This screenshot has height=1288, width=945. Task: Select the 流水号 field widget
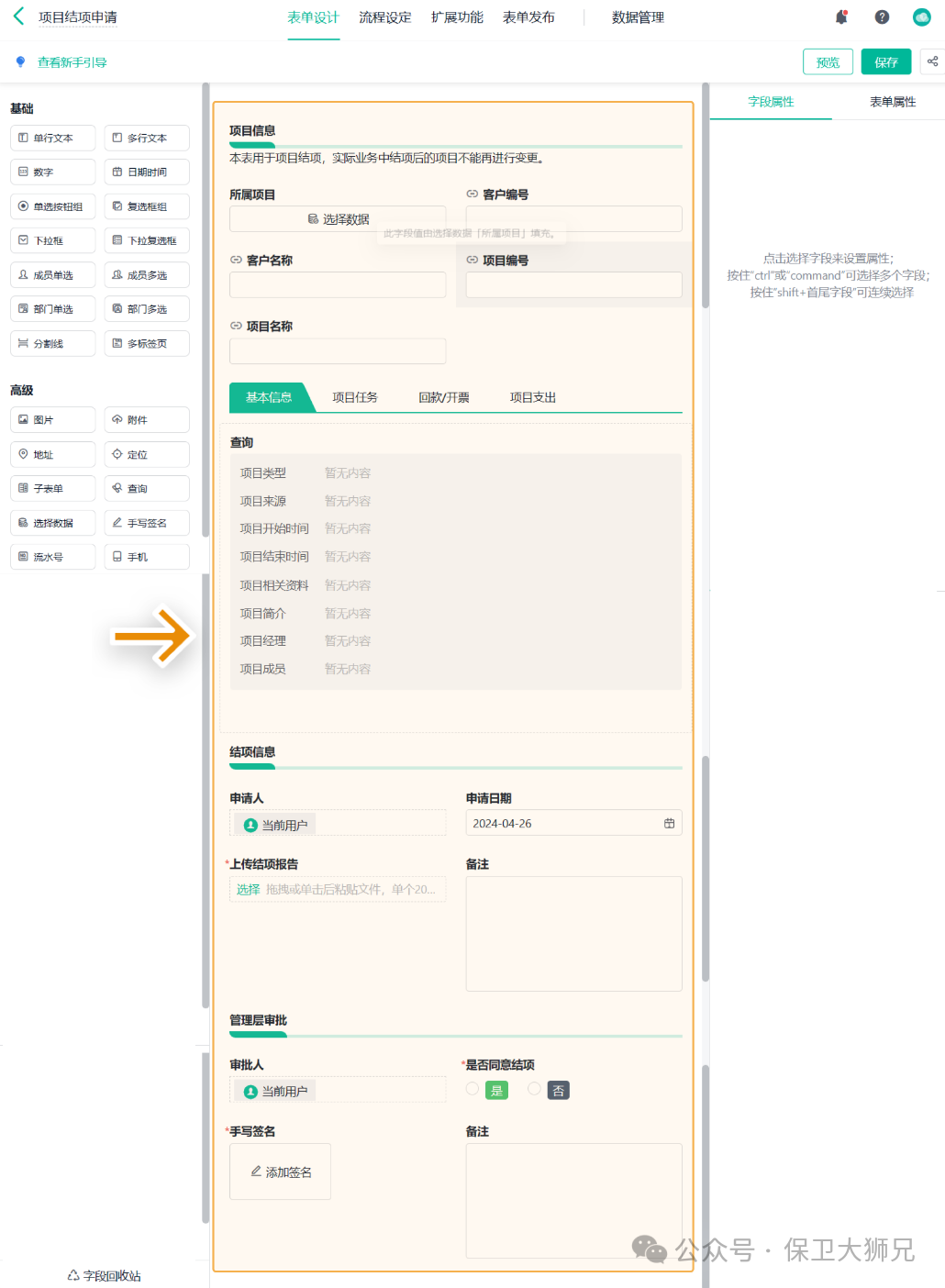[53, 557]
